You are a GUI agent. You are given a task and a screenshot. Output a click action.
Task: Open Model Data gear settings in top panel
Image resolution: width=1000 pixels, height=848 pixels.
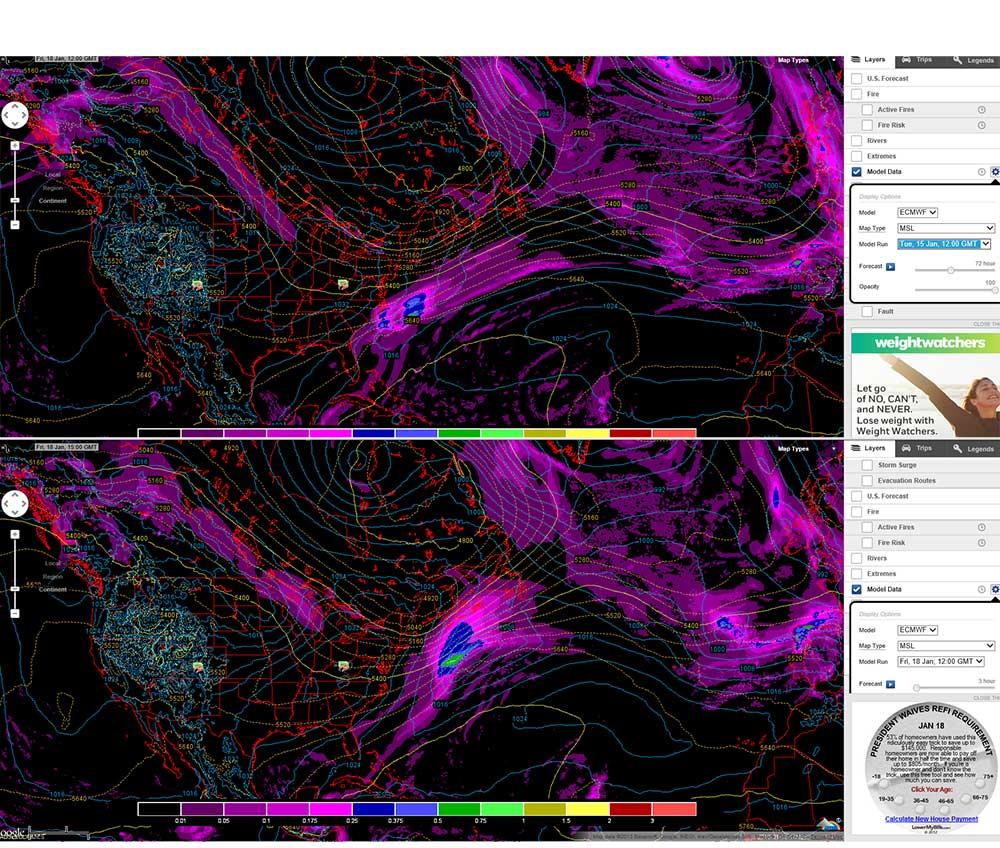pyautogui.click(x=995, y=172)
